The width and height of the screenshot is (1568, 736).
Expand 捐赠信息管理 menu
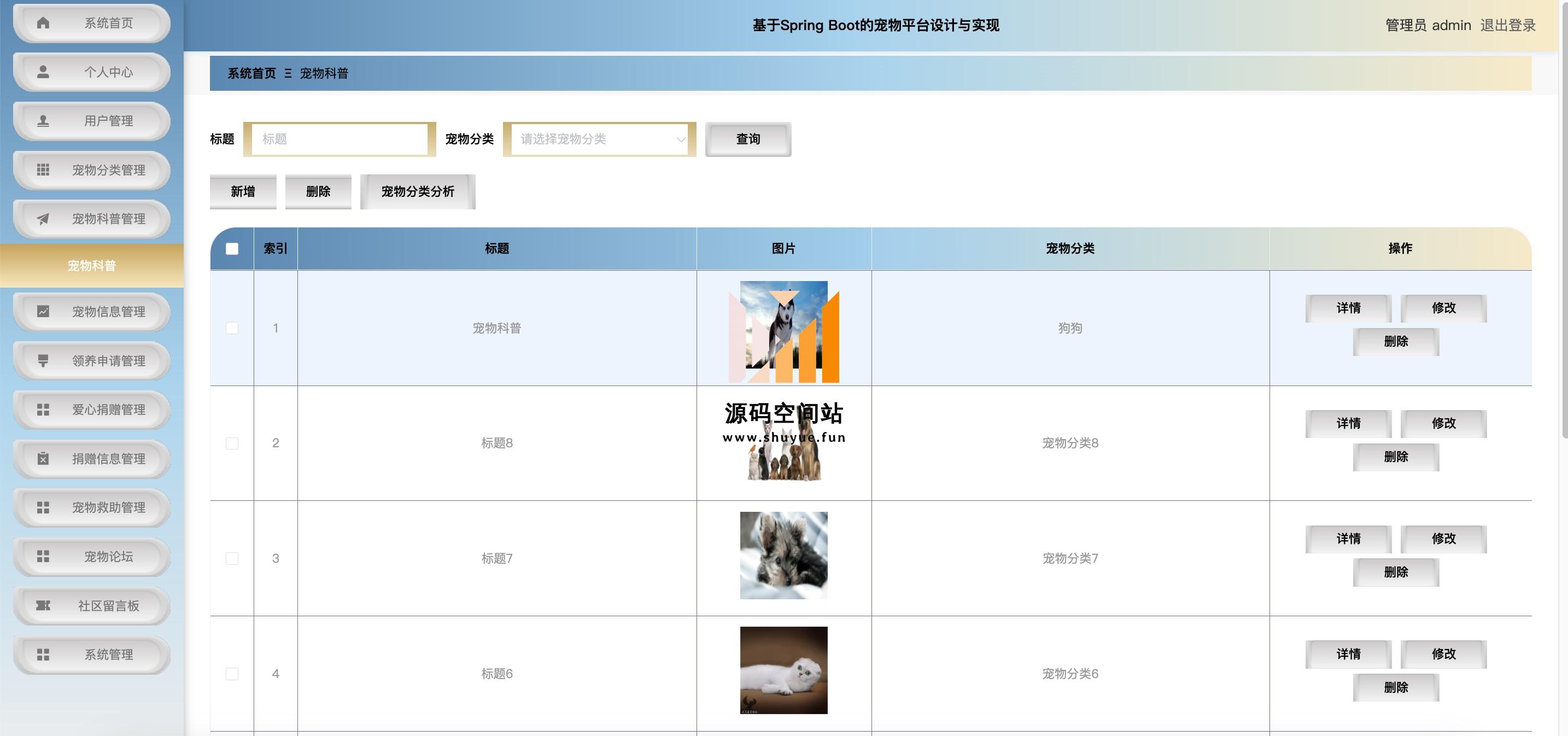pyautogui.click(x=92, y=458)
